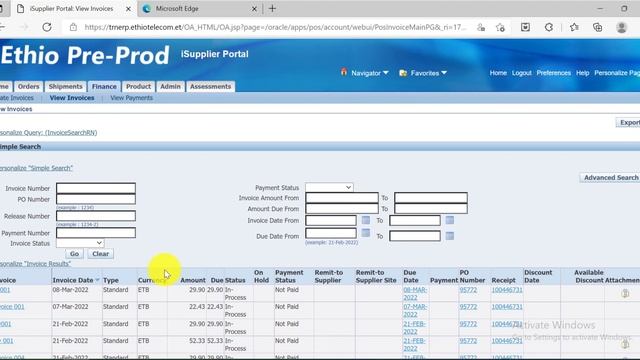The image size is (640, 360).
Task: Open the browser profile avatar
Action: coord(622,27)
